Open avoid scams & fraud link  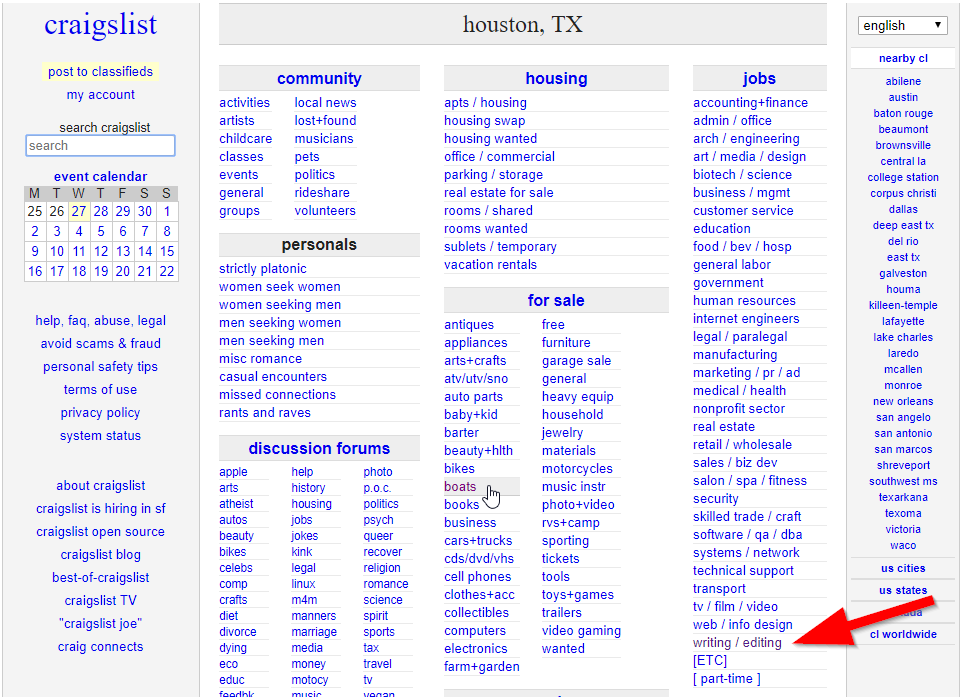tap(100, 343)
